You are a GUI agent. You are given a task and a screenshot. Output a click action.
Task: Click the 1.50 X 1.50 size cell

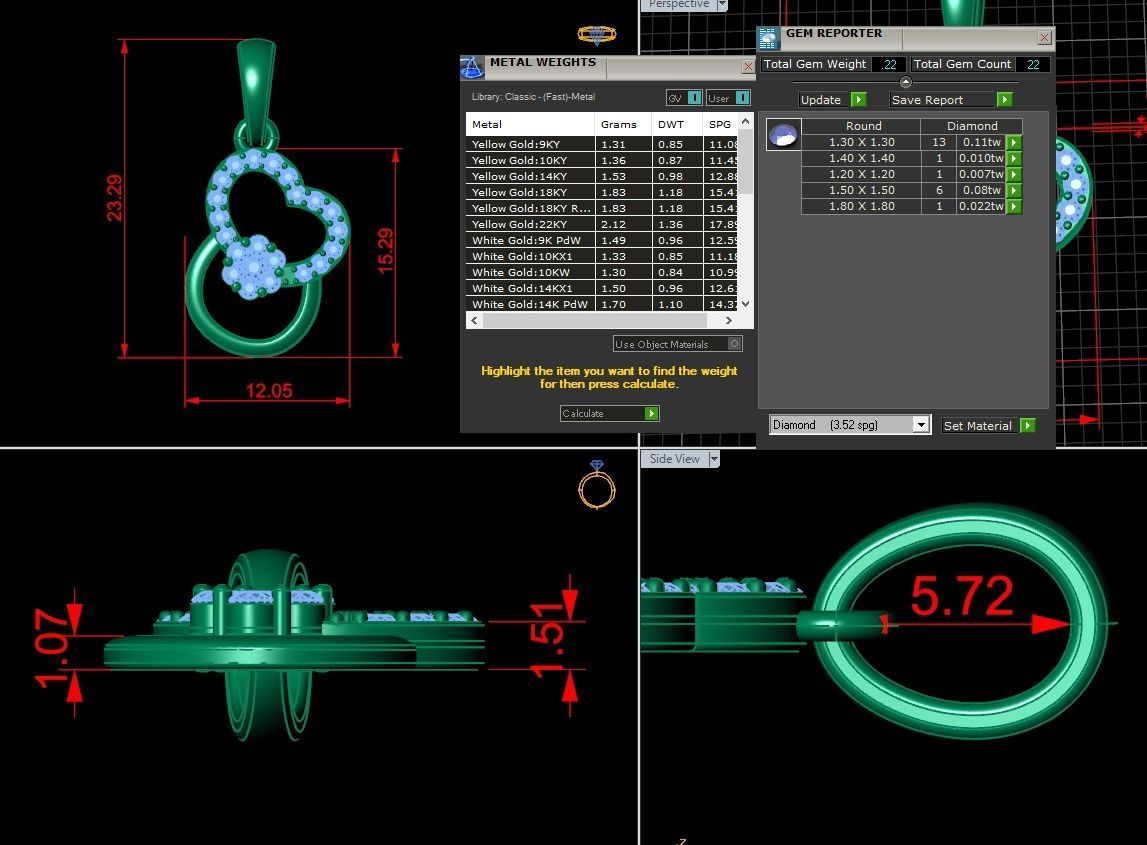(862, 190)
